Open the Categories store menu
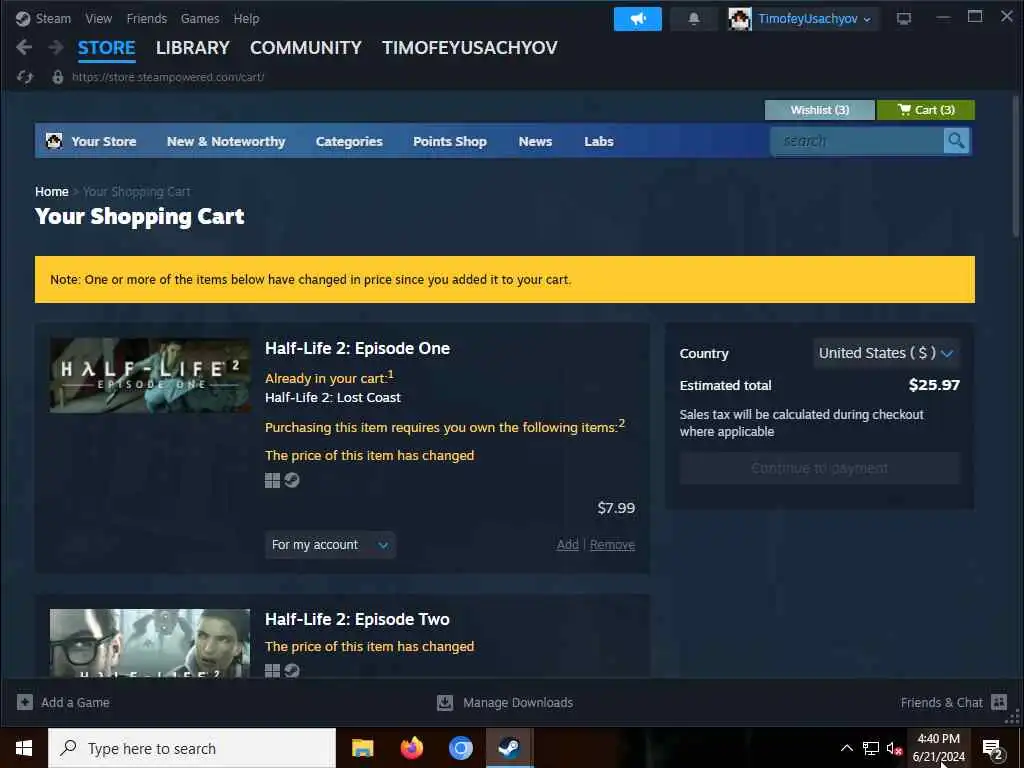Screen dimensions: 1024x768 tap(349, 141)
